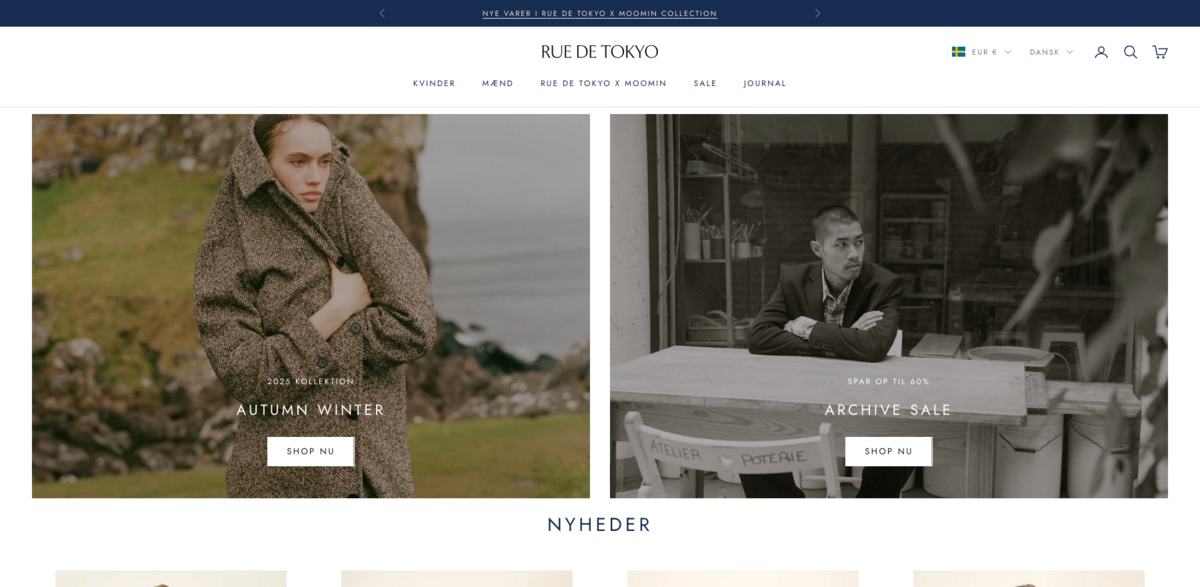Expand the Dansk language selector
The width and height of the screenshot is (1200, 587).
pos(1051,52)
